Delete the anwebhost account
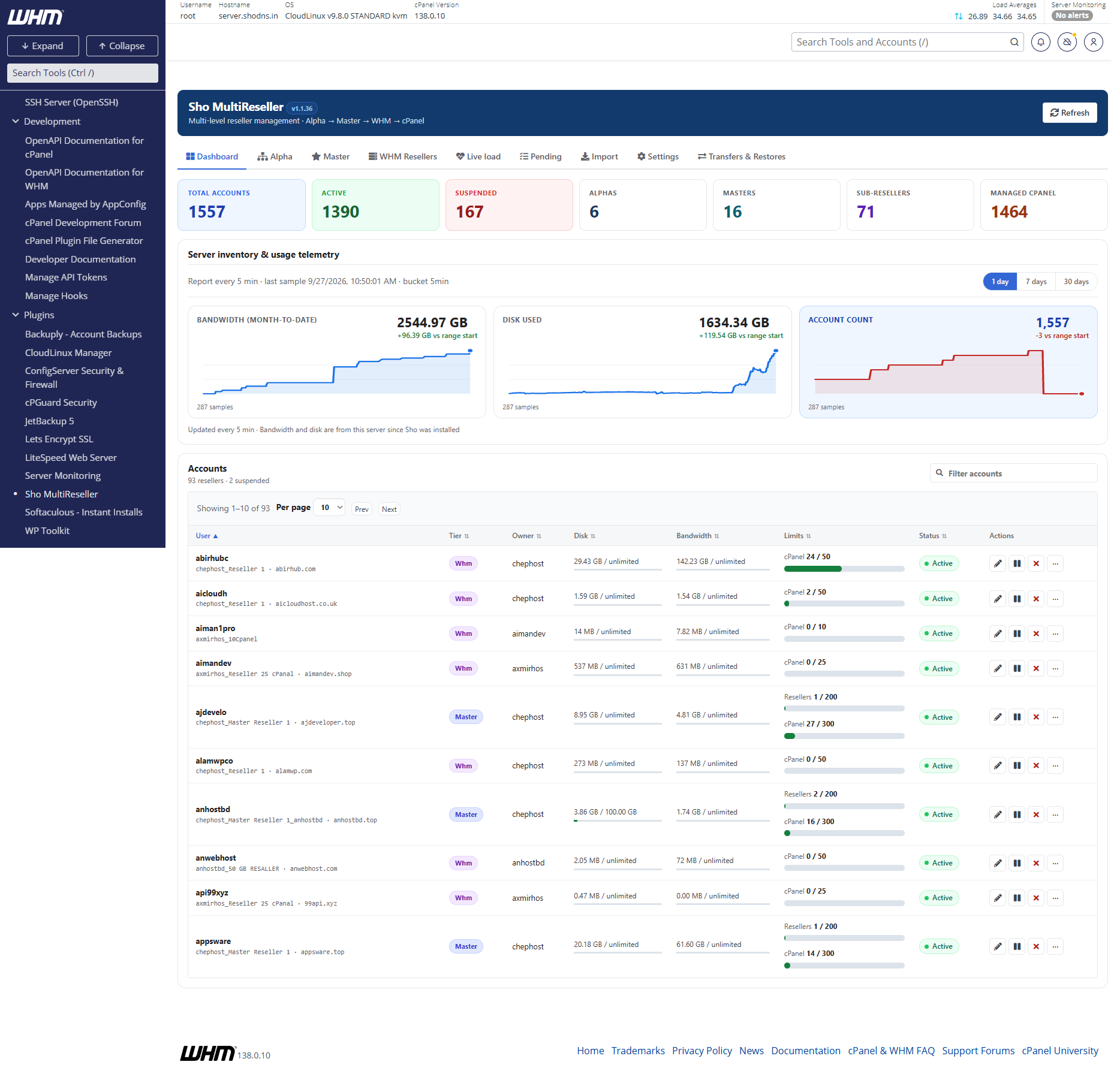Viewport: 1111px width, 1092px height. click(x=1036, y=863)
